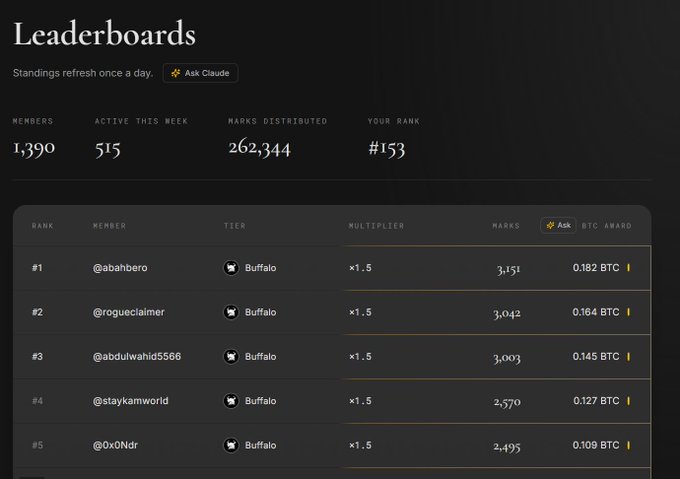Click the Buffalo tier label in @rogueclaimer's row
Screen dimensions: 680x479
[260, 312]
